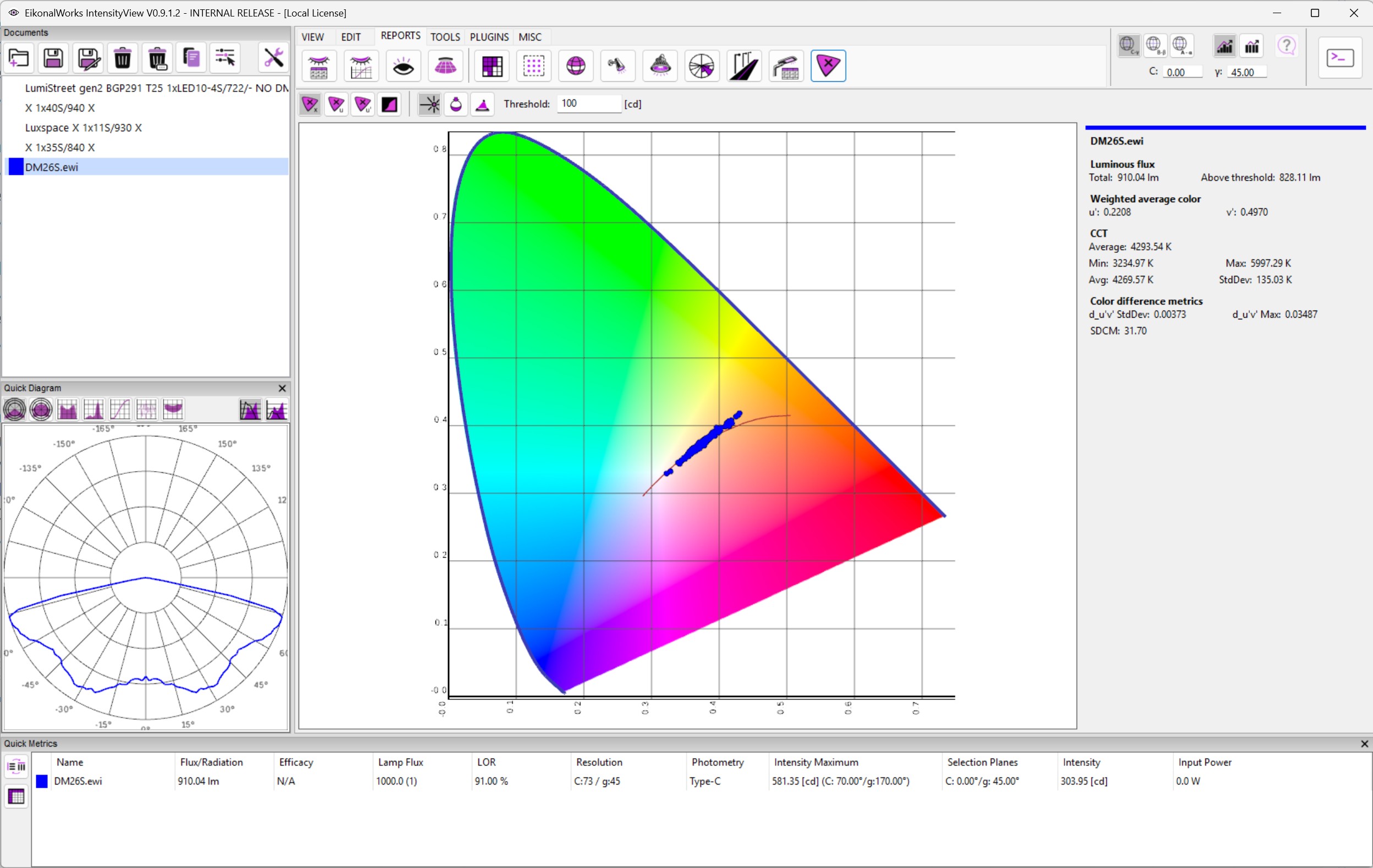Click the highlighted chromaticity diagram report icon
The width and height of the screenshot is (1373, 868).
[828, 66]
